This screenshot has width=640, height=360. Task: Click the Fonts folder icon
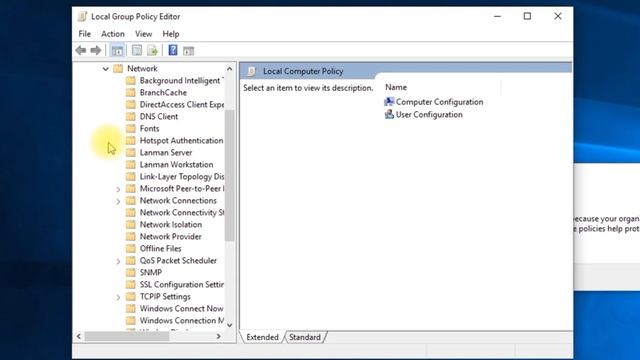click(x=131, y=128)
